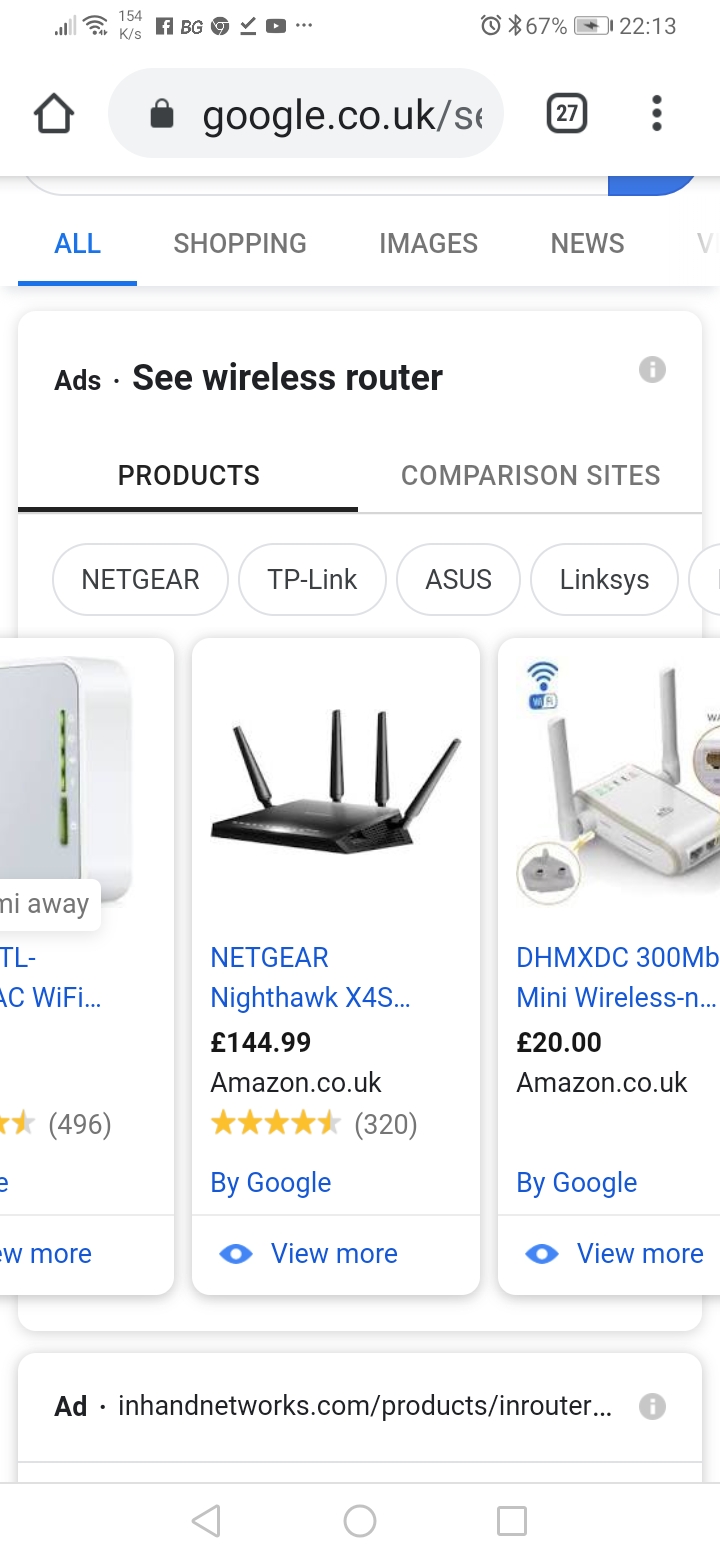Filter products by the ASUS chip
Image resolution: width=720 pixels, height=1560 pixels.
pyautogui.click(x=458, y=579)
